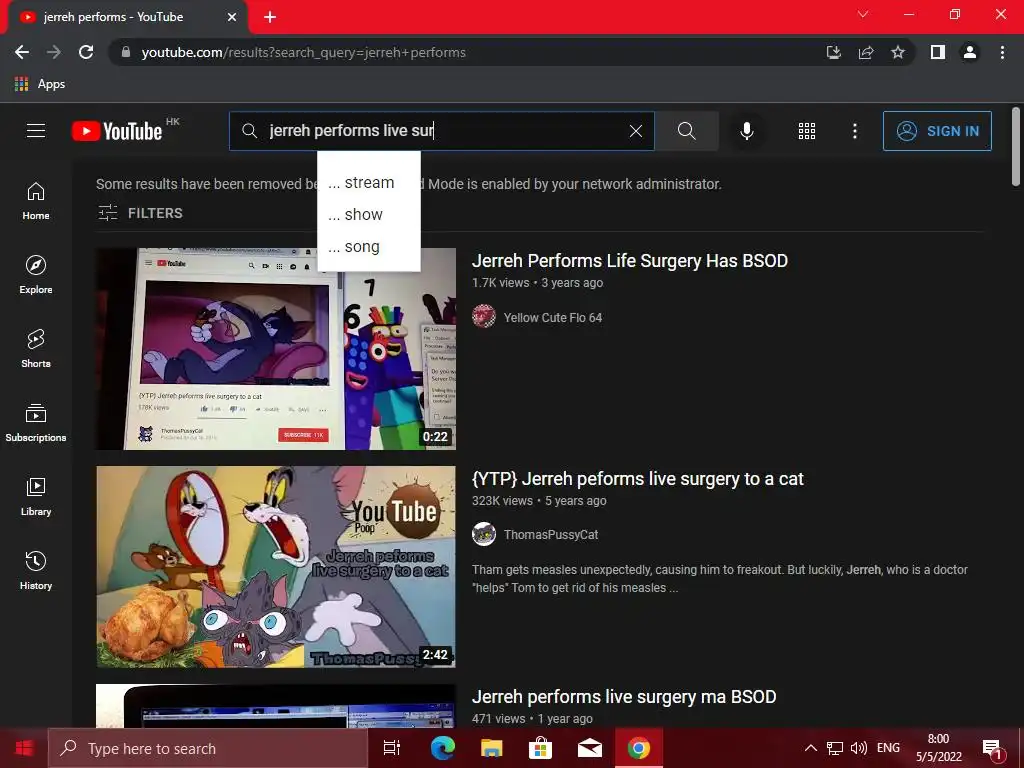Open YouTube settings three-dot menu
This screenshot has height=768, width=1024.
[854, 131]
